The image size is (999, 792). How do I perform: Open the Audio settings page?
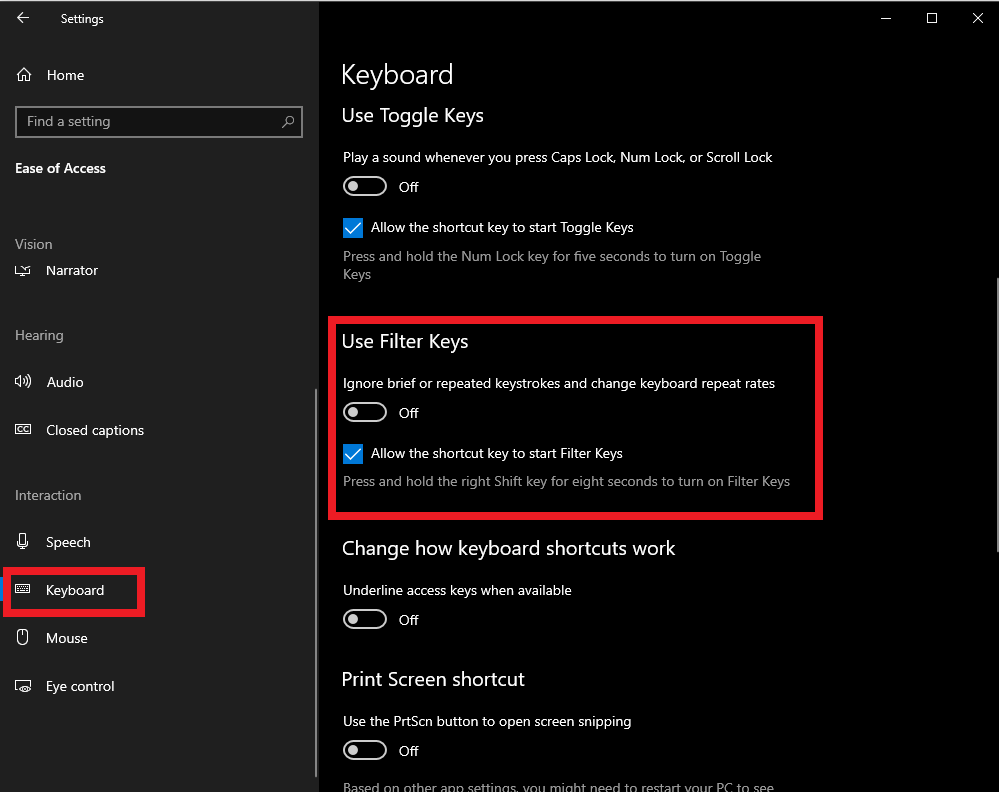click(65, 382)
